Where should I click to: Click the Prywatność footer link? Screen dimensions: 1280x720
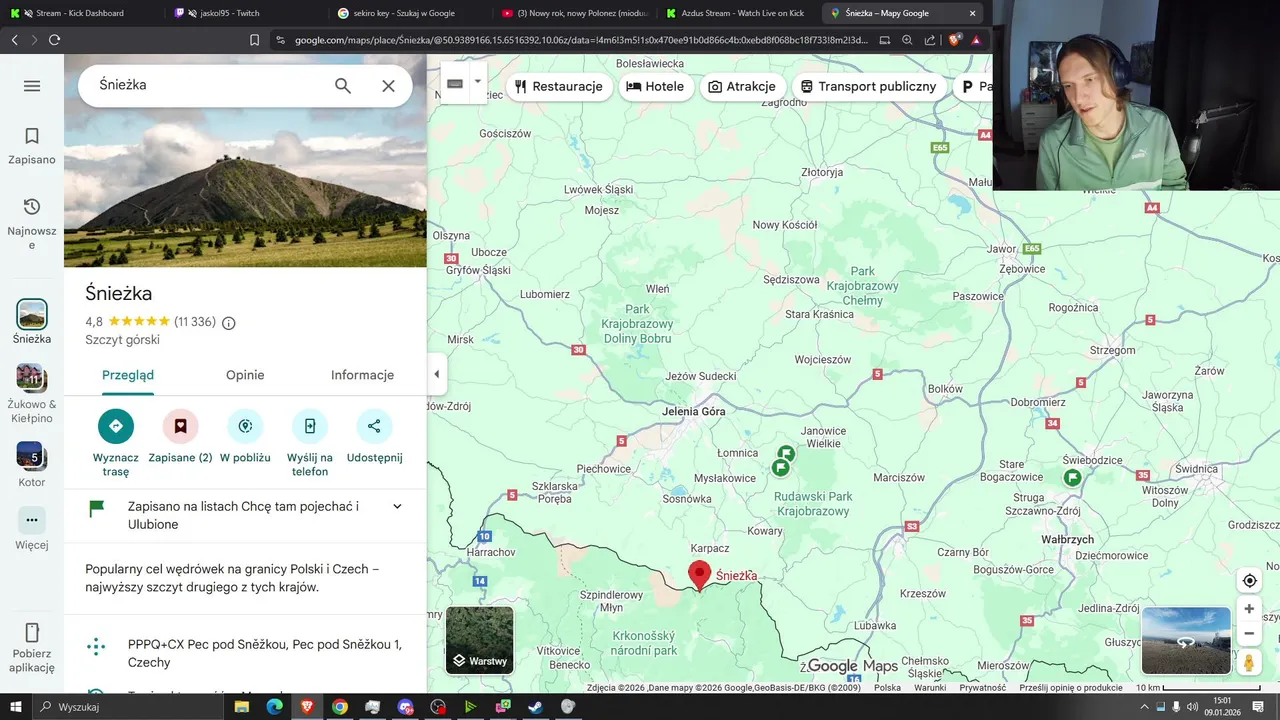(x=983, y=688)
